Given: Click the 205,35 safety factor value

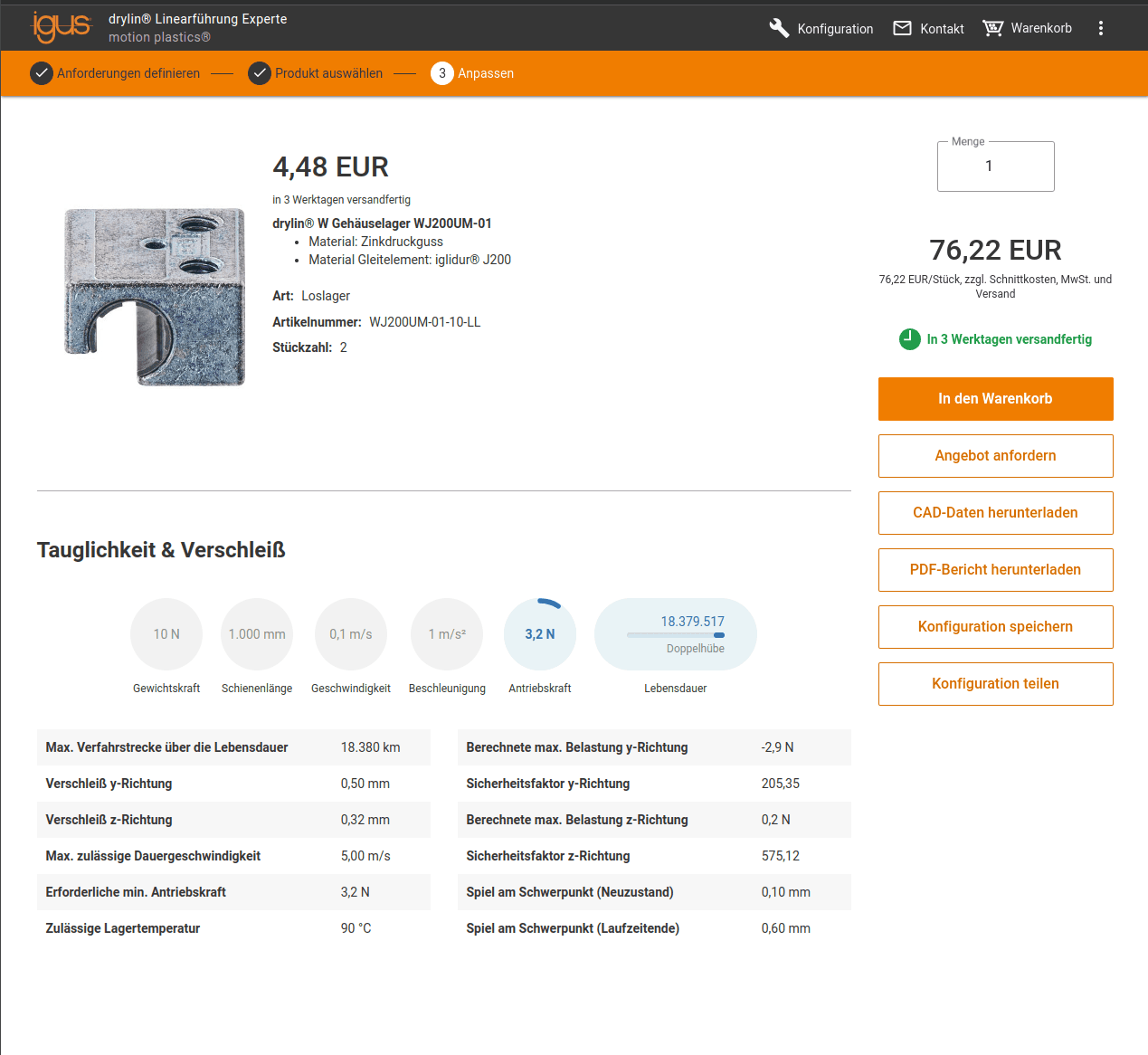Looking at the screenshot, I should point(780,784).
